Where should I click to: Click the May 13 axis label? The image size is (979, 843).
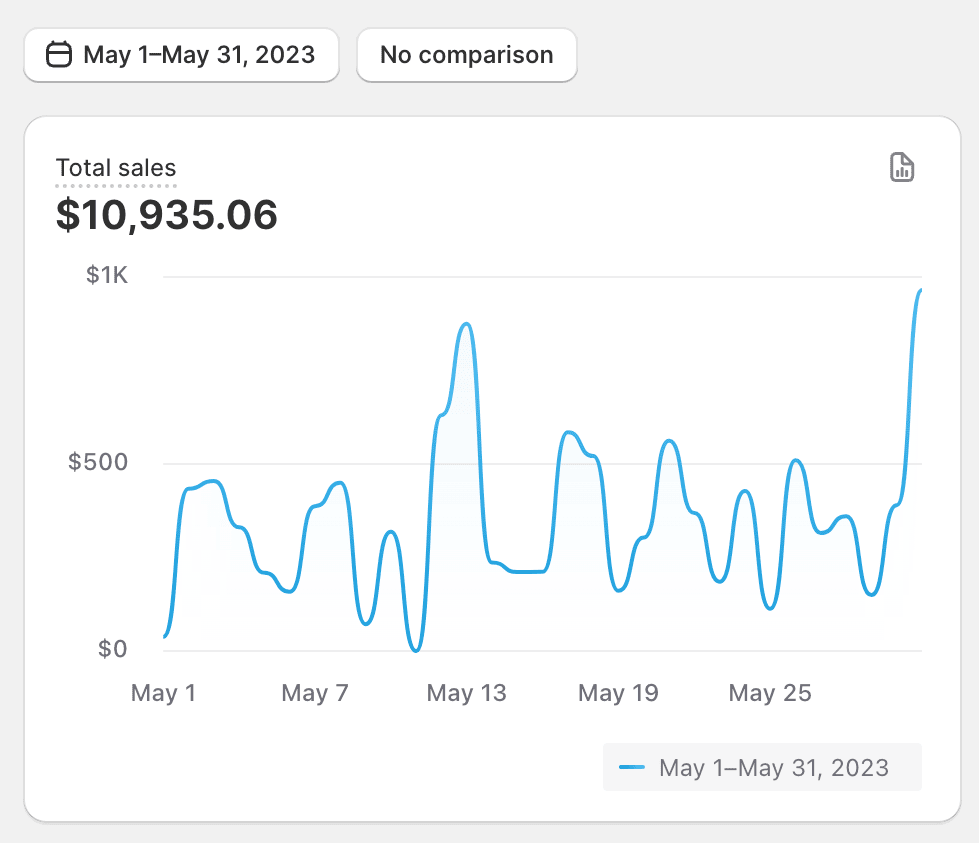coord(466,693)
